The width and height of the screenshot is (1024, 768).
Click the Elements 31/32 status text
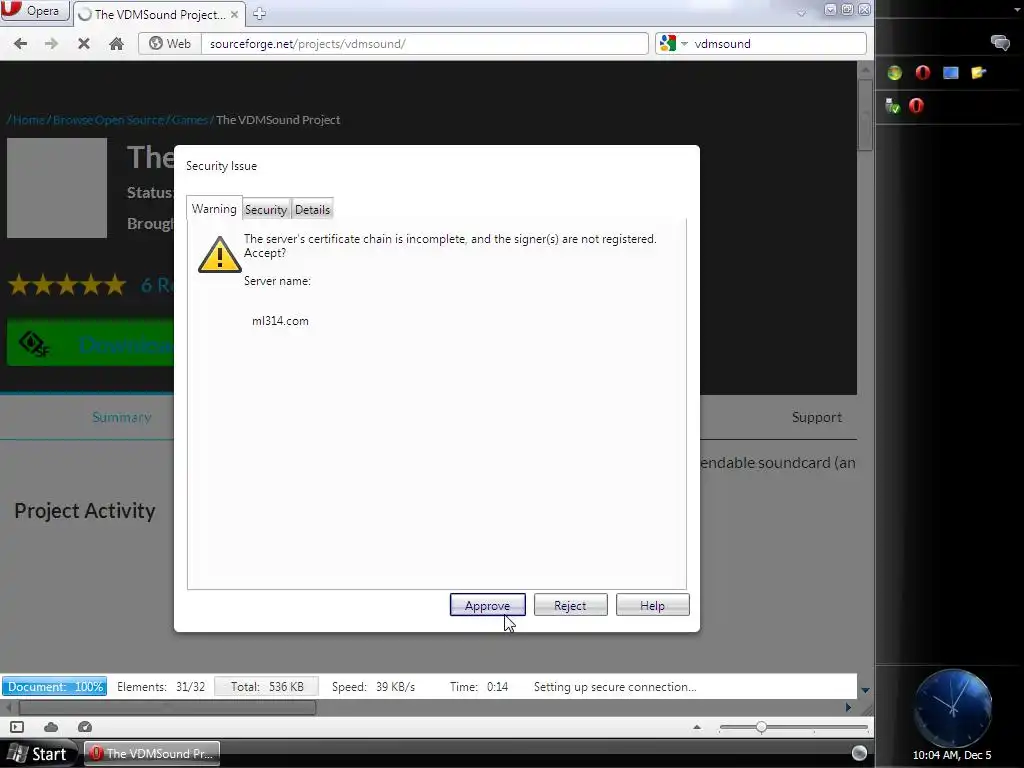[x=161, y=686]
